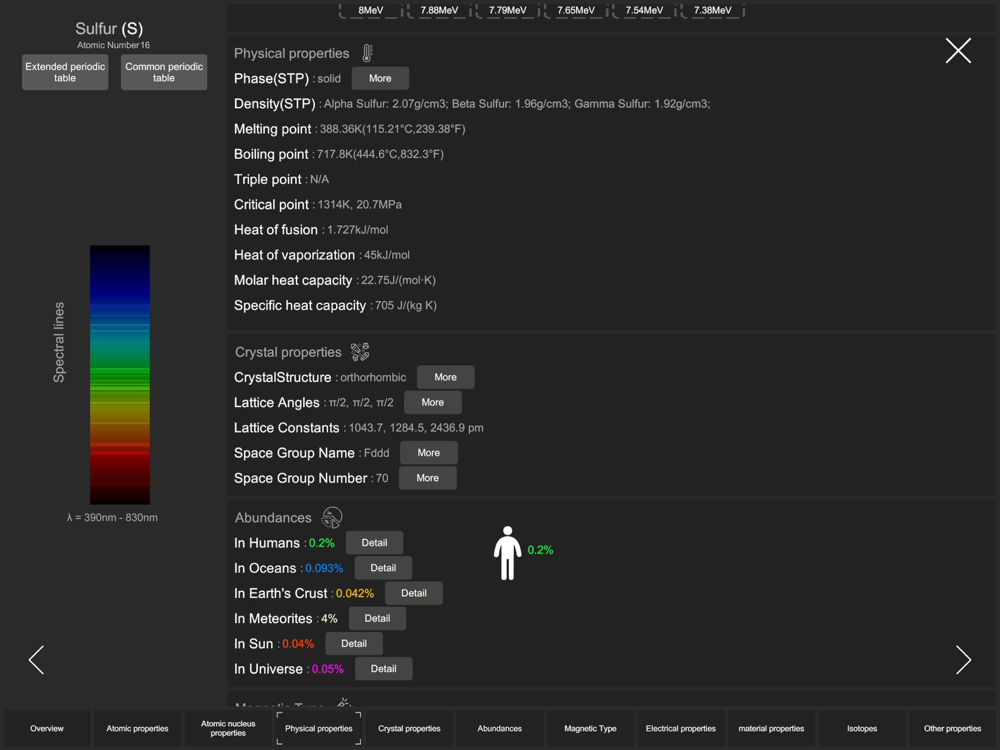
Task: Select the Magnetic Type tab
Action: 590,728
